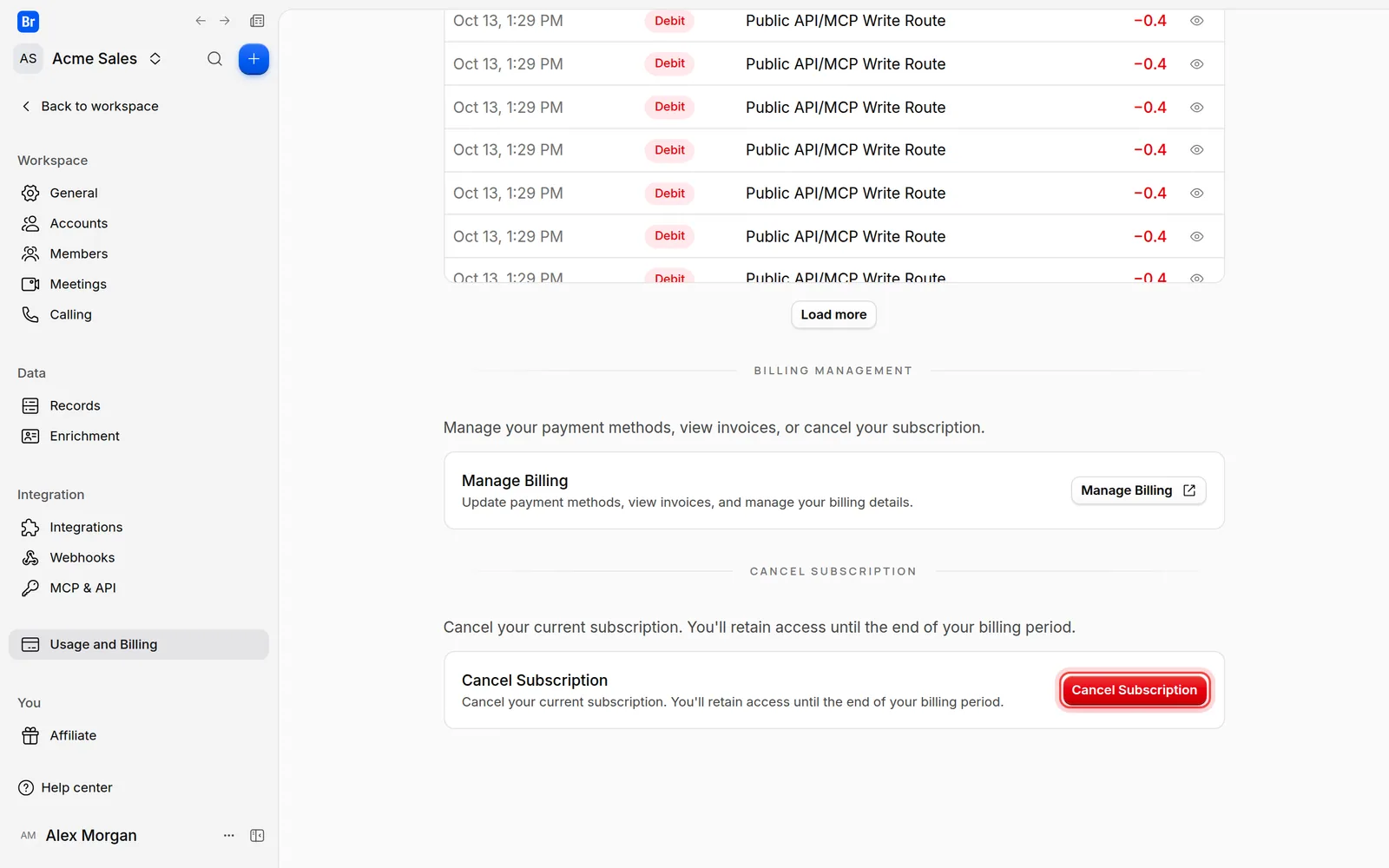
Task: Click the AS workspace avatar
Action: 29,59
